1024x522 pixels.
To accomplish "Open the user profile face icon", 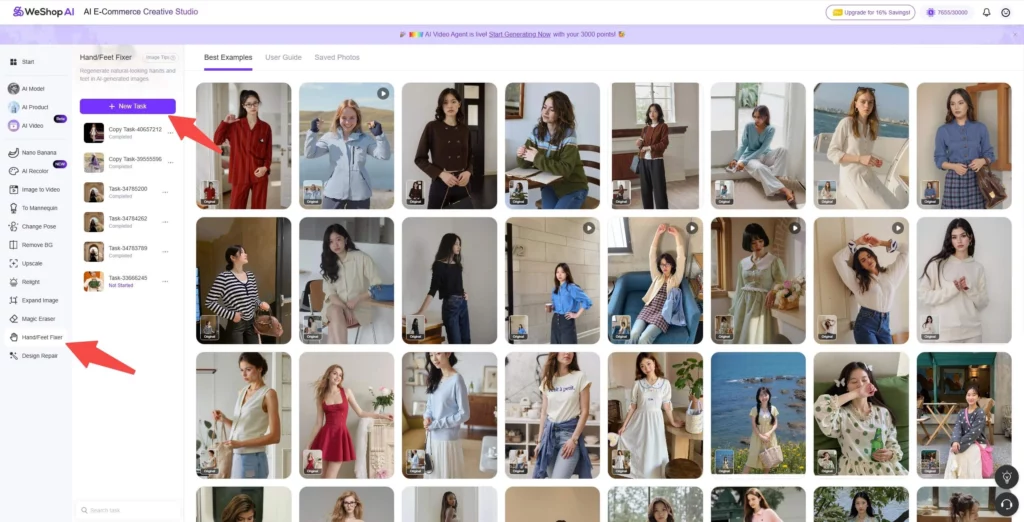I will coord(1007,12).
